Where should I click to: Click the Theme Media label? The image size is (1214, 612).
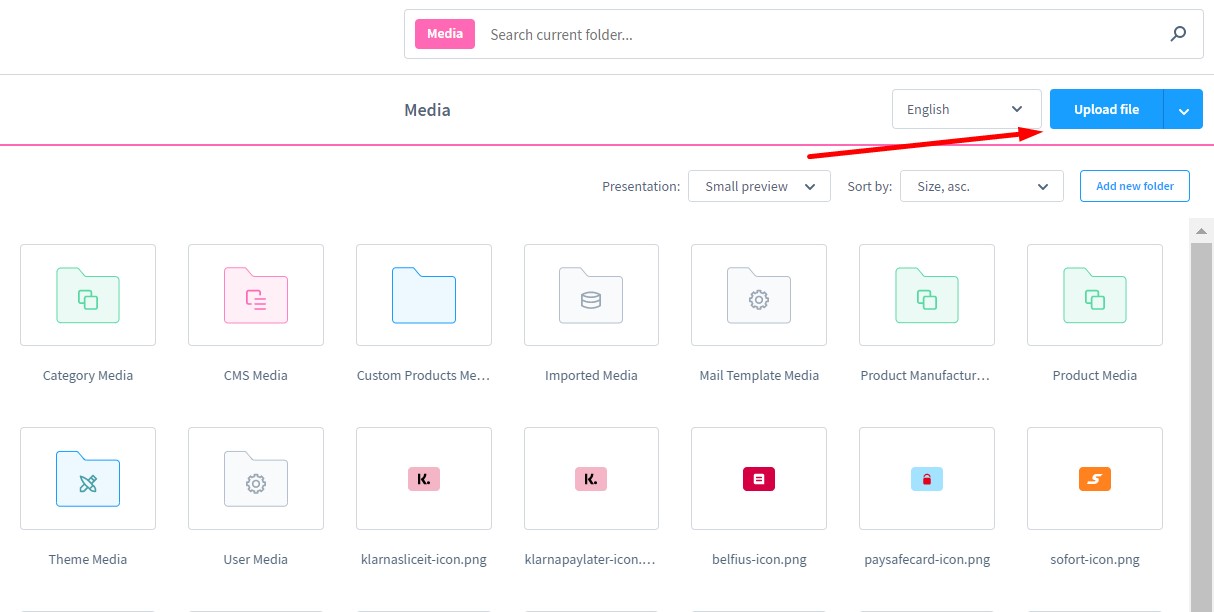pyautogui.click(x=88, y=560)
